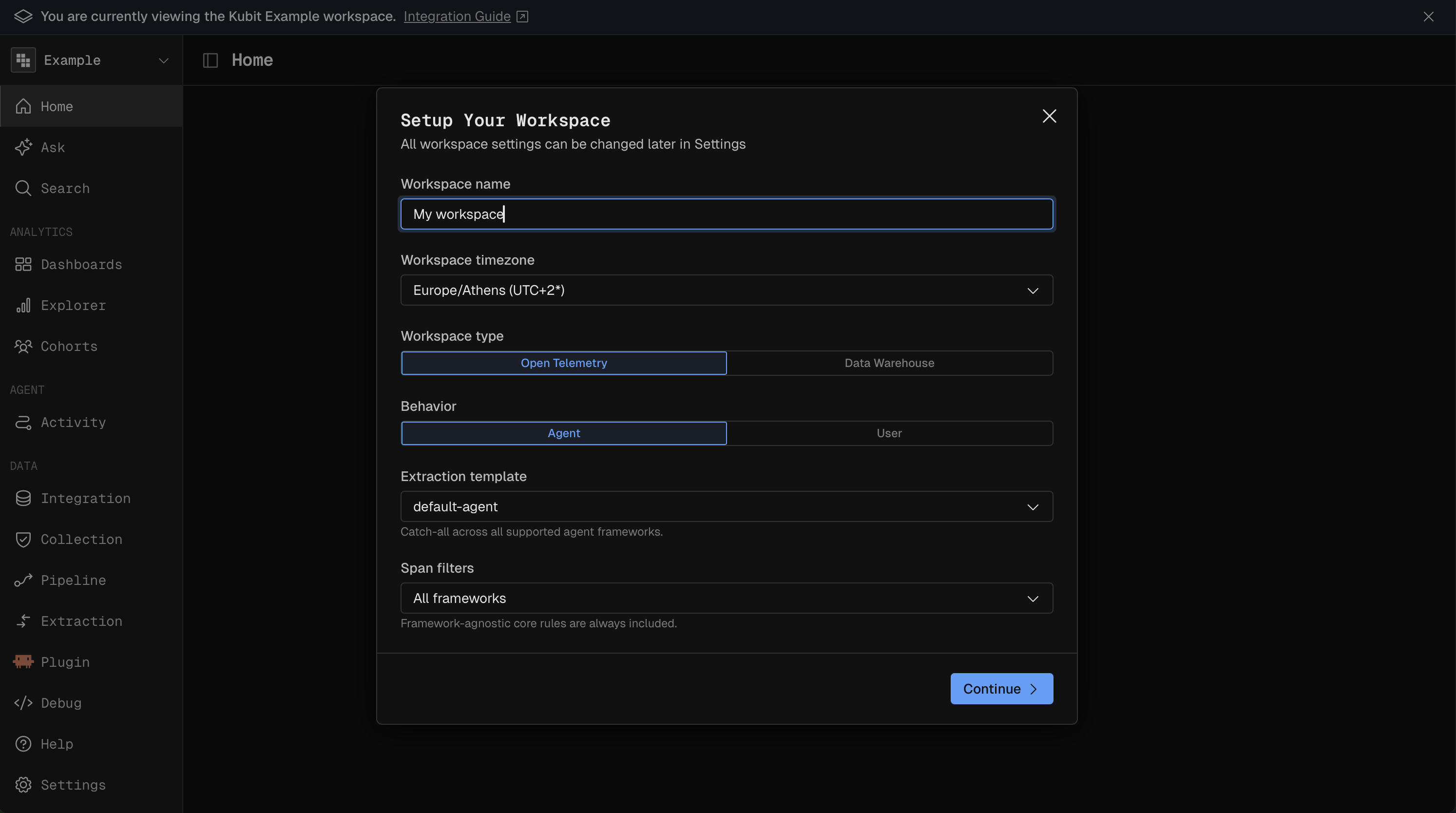Click the Framework-agnostic core rules hint text
The width and height of the screenshot is (1456, 813).
[x=538, y=623]
